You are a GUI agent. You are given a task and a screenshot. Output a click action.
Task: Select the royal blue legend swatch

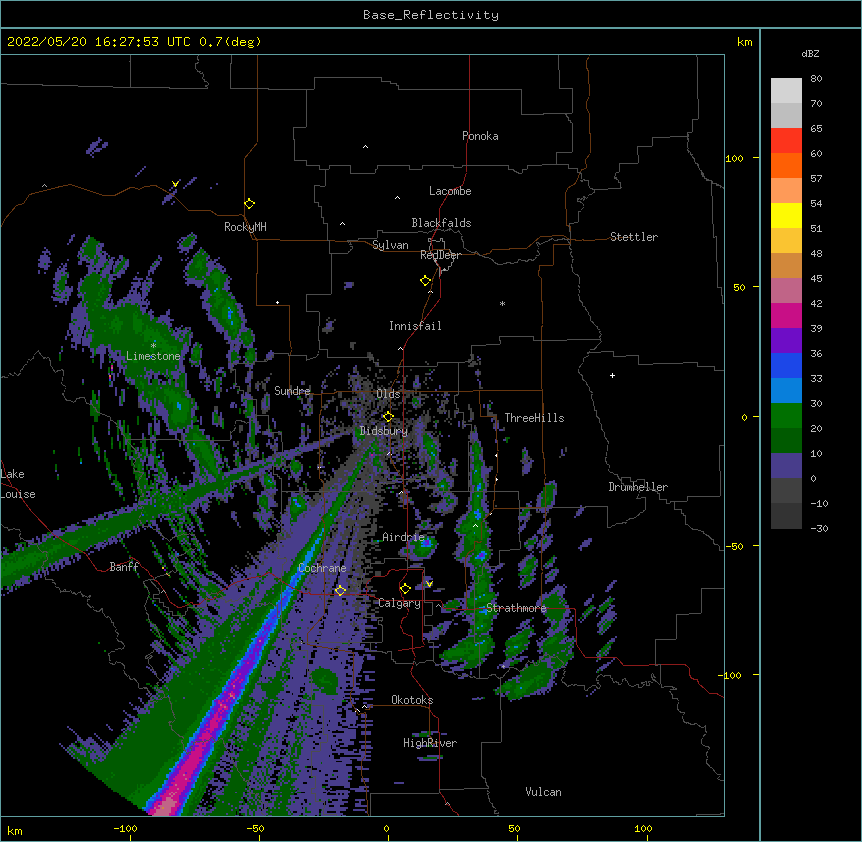(786, 365)
